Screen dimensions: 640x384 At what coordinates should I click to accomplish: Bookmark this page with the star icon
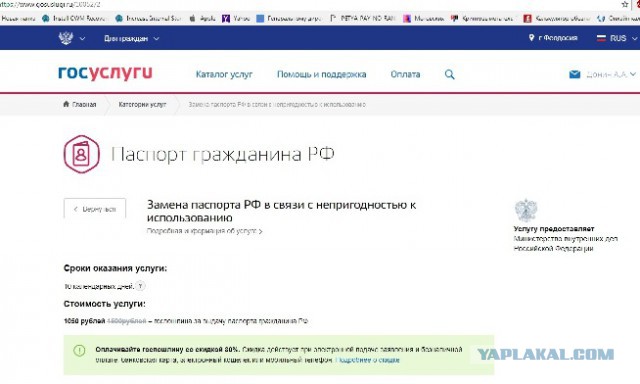(x=624, y=4)
